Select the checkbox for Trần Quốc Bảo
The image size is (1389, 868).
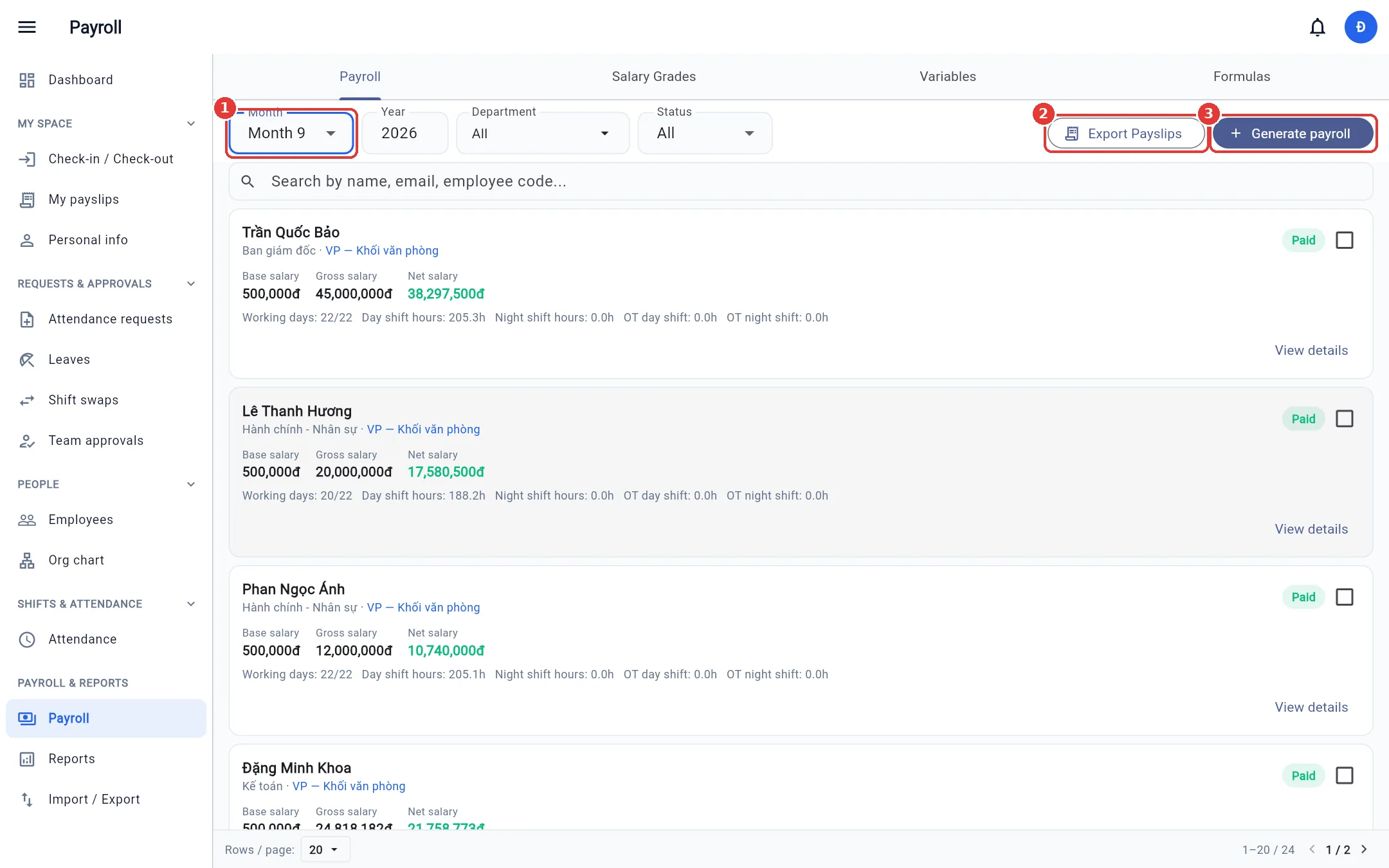coord(1344,240)
